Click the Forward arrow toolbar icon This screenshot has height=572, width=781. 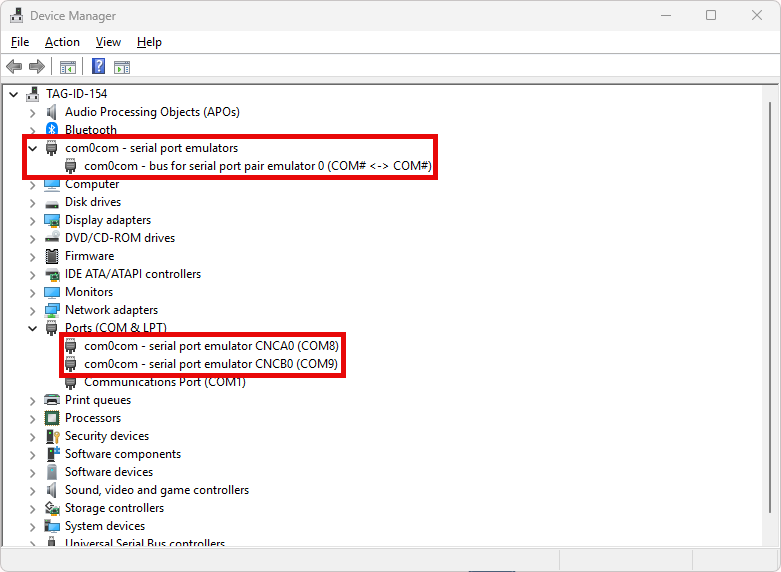click(37, 67)
